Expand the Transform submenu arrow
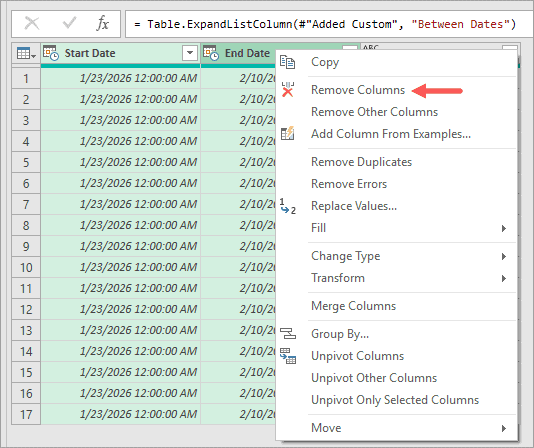534x448 pixels. point(504,278)
